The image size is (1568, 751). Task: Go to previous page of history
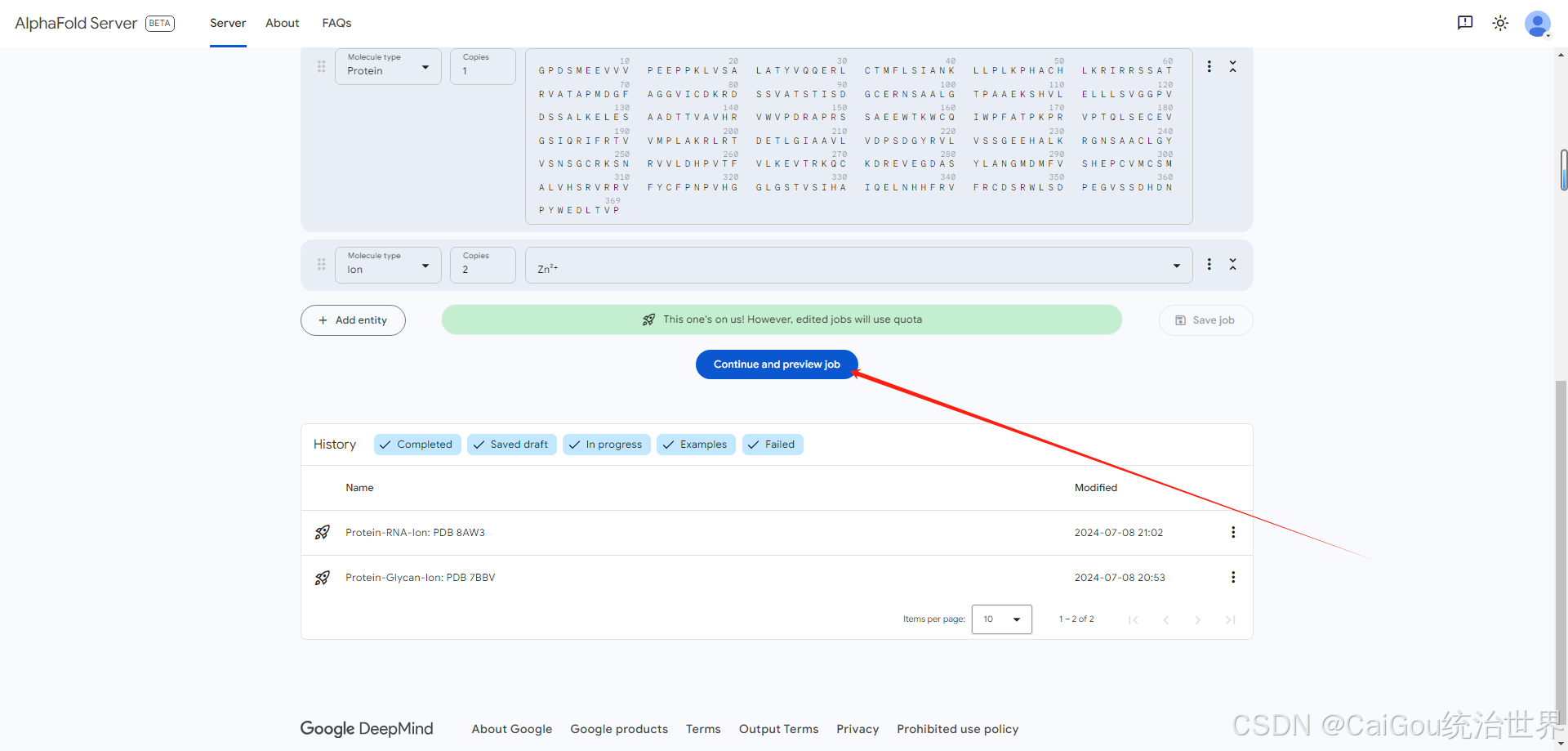(1165, 620)
